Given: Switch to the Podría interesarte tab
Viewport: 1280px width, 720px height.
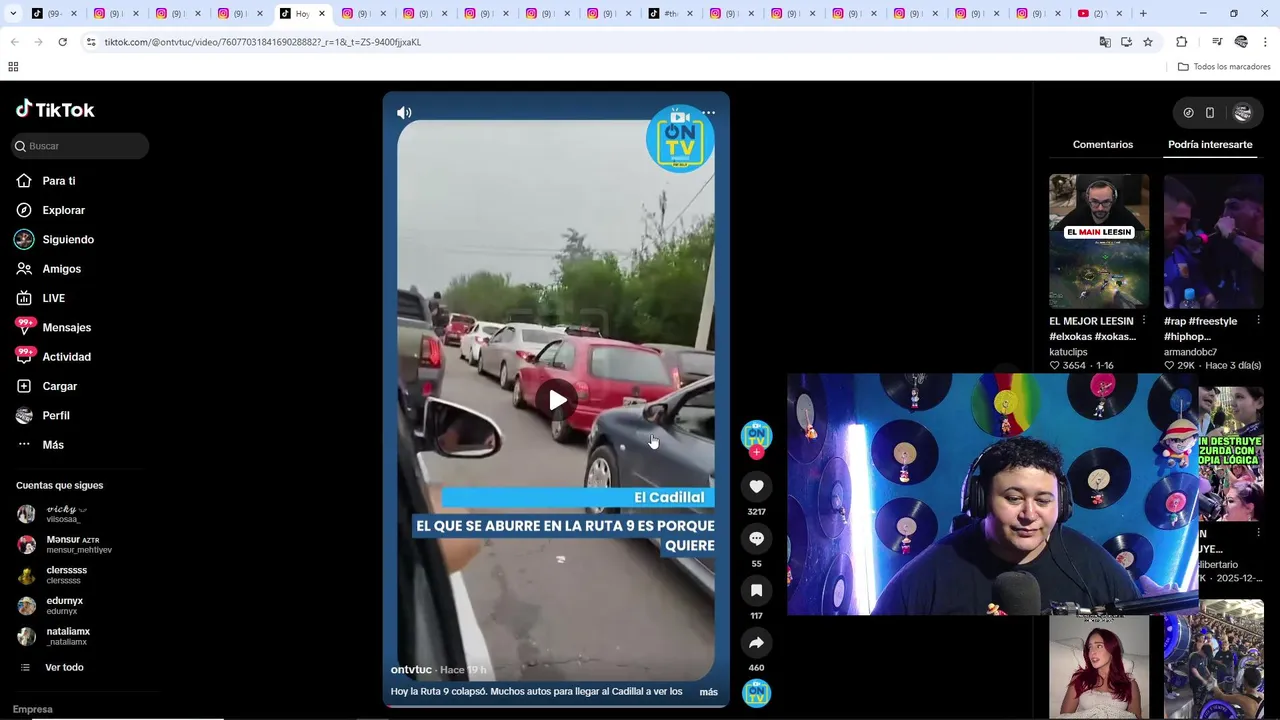Looking at the screenshot, I should coord(1210,145).
